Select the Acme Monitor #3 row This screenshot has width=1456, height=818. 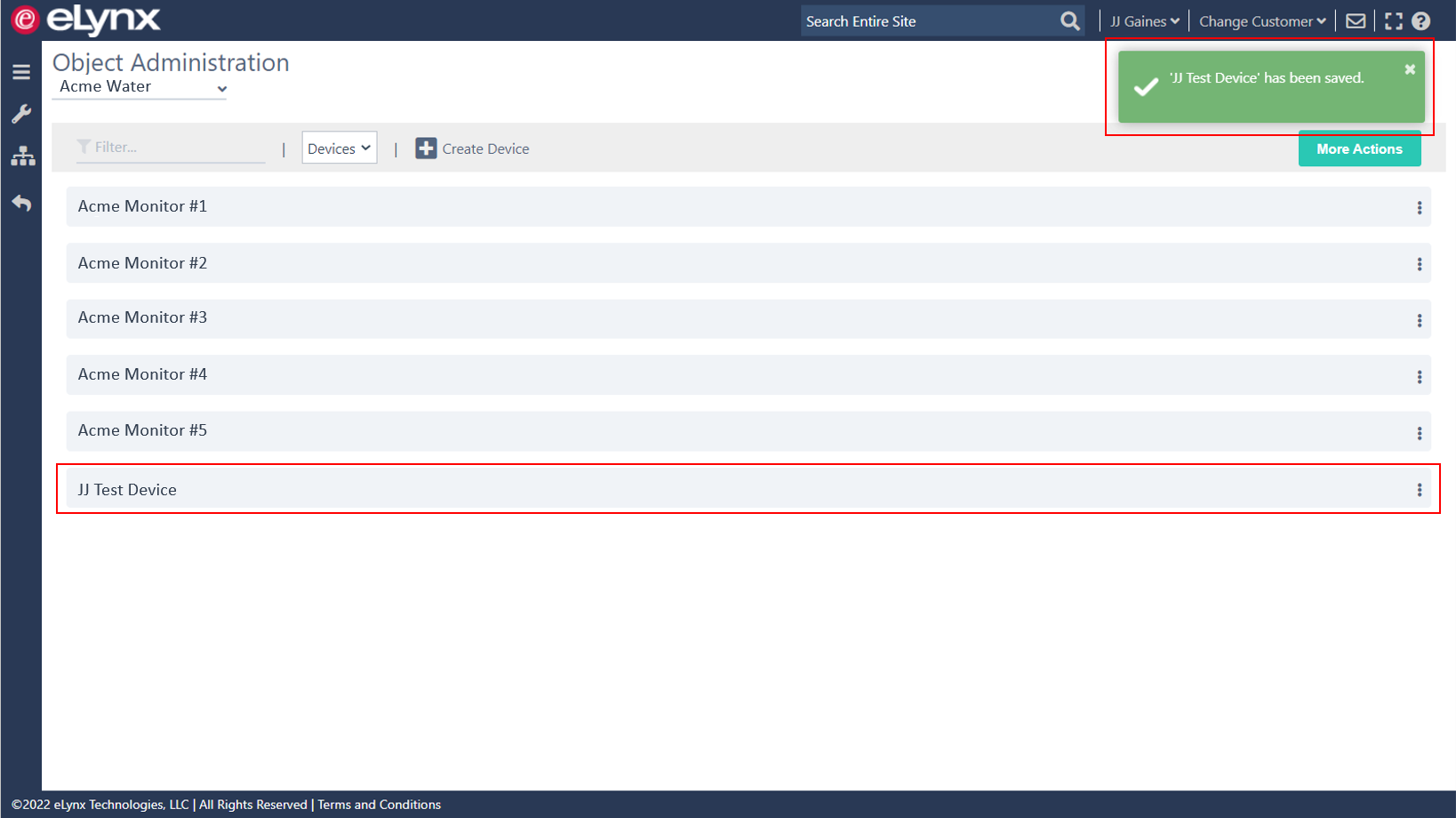748,318
